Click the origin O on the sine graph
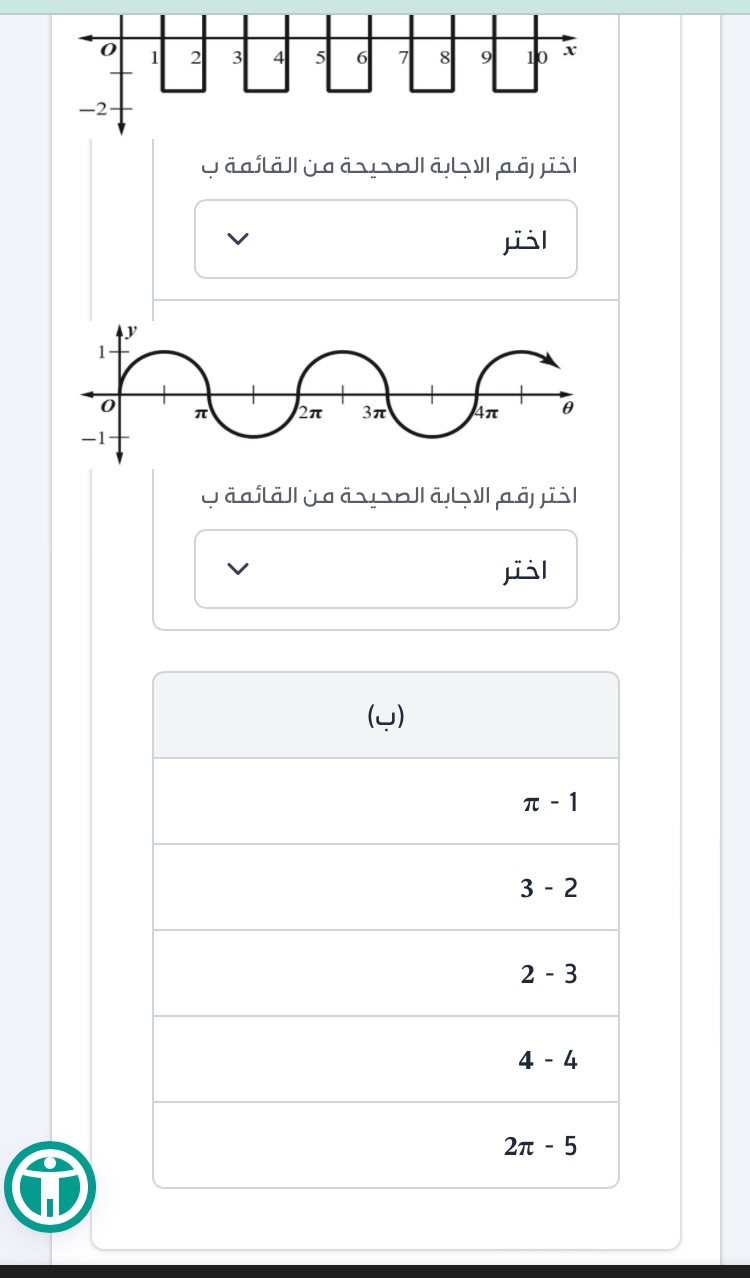Viewport: 750px width, 1278px height. pos(107,406)
